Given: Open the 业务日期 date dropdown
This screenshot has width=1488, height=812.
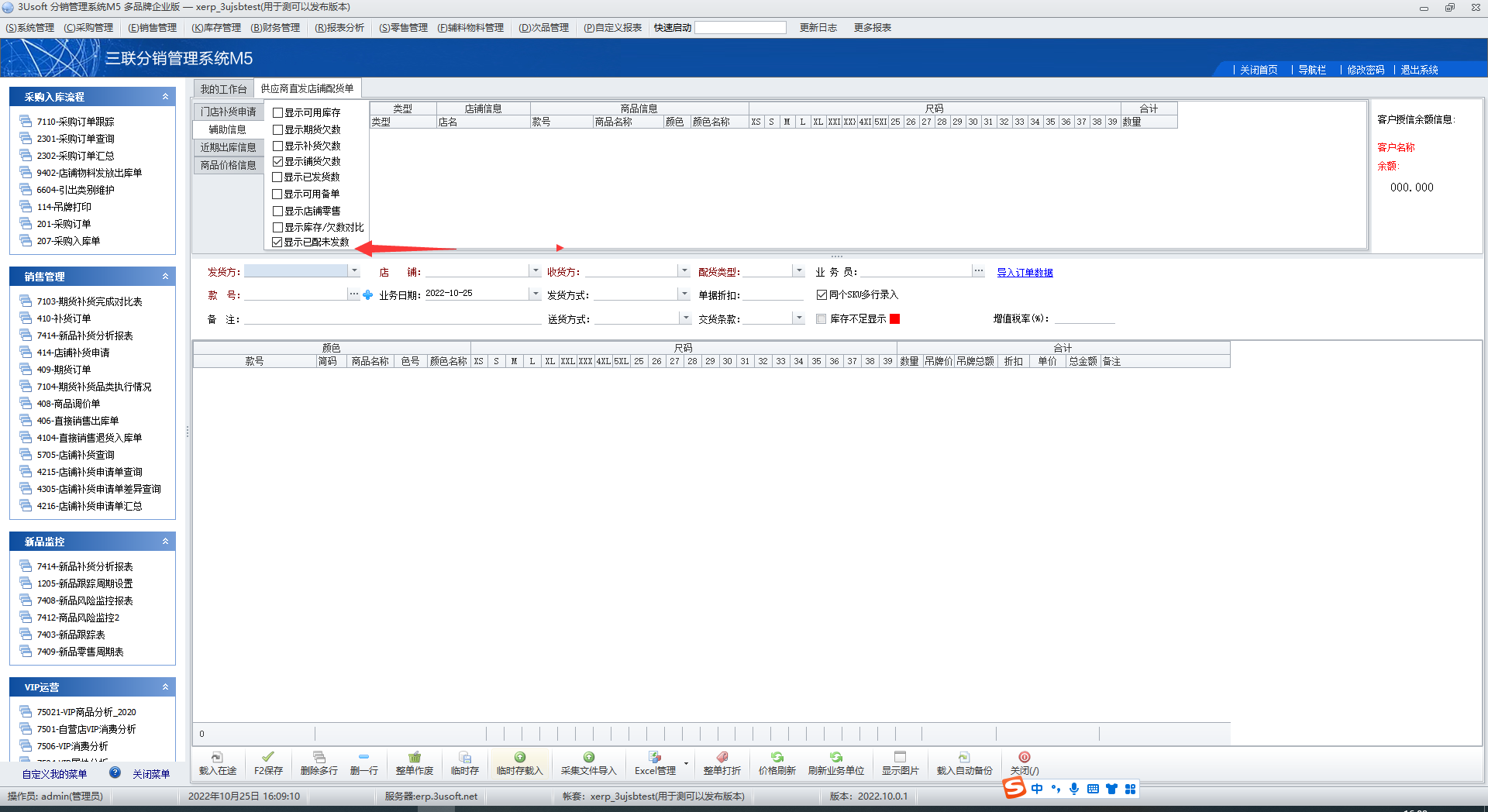Looking at the screenshot, I should [x=536, y=294].
